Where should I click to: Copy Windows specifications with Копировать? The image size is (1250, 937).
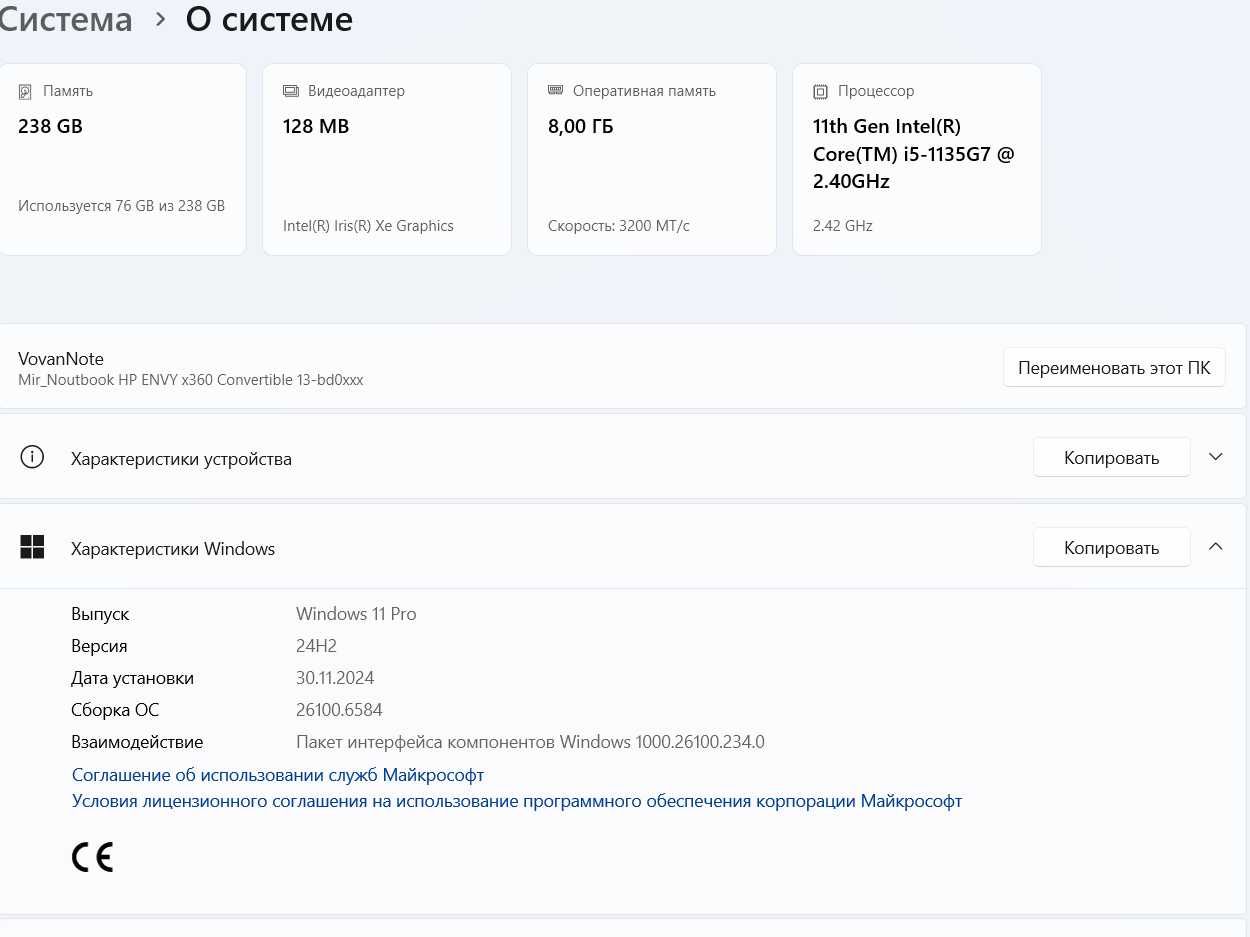(x=1111, y=548)
